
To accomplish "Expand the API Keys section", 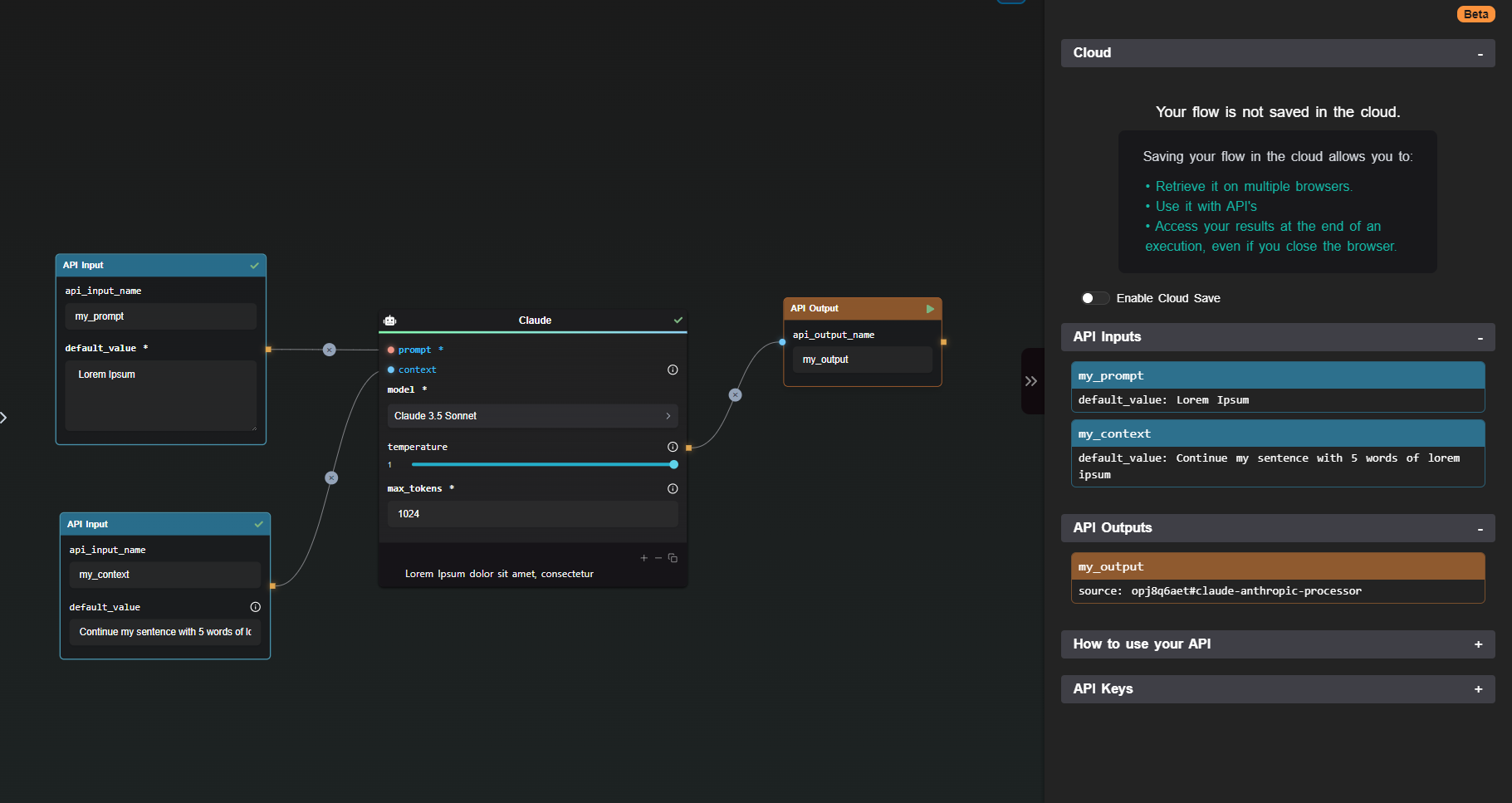I will point(1478,689).
